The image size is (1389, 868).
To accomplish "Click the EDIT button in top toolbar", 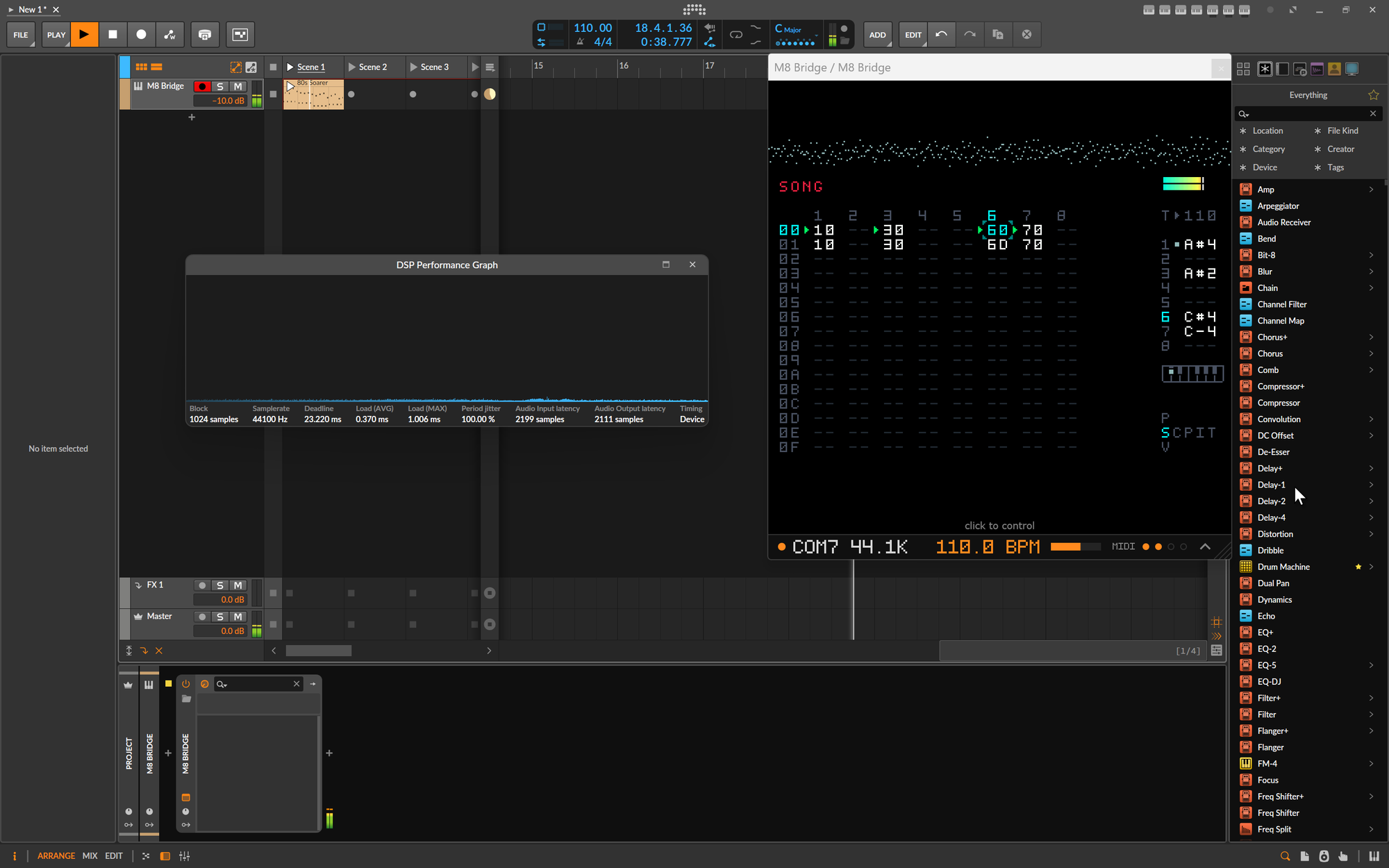I will [x=913, y=34].
